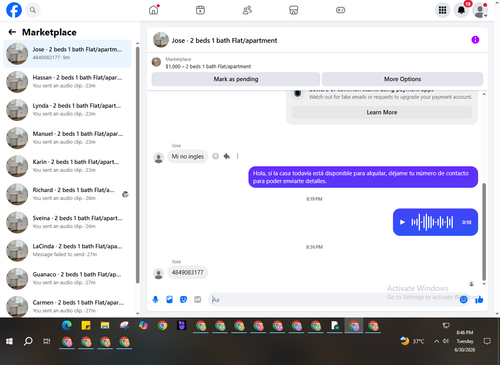Attach a photo file icon
This screenshot has width=500, height=365.
pos(169,299)
